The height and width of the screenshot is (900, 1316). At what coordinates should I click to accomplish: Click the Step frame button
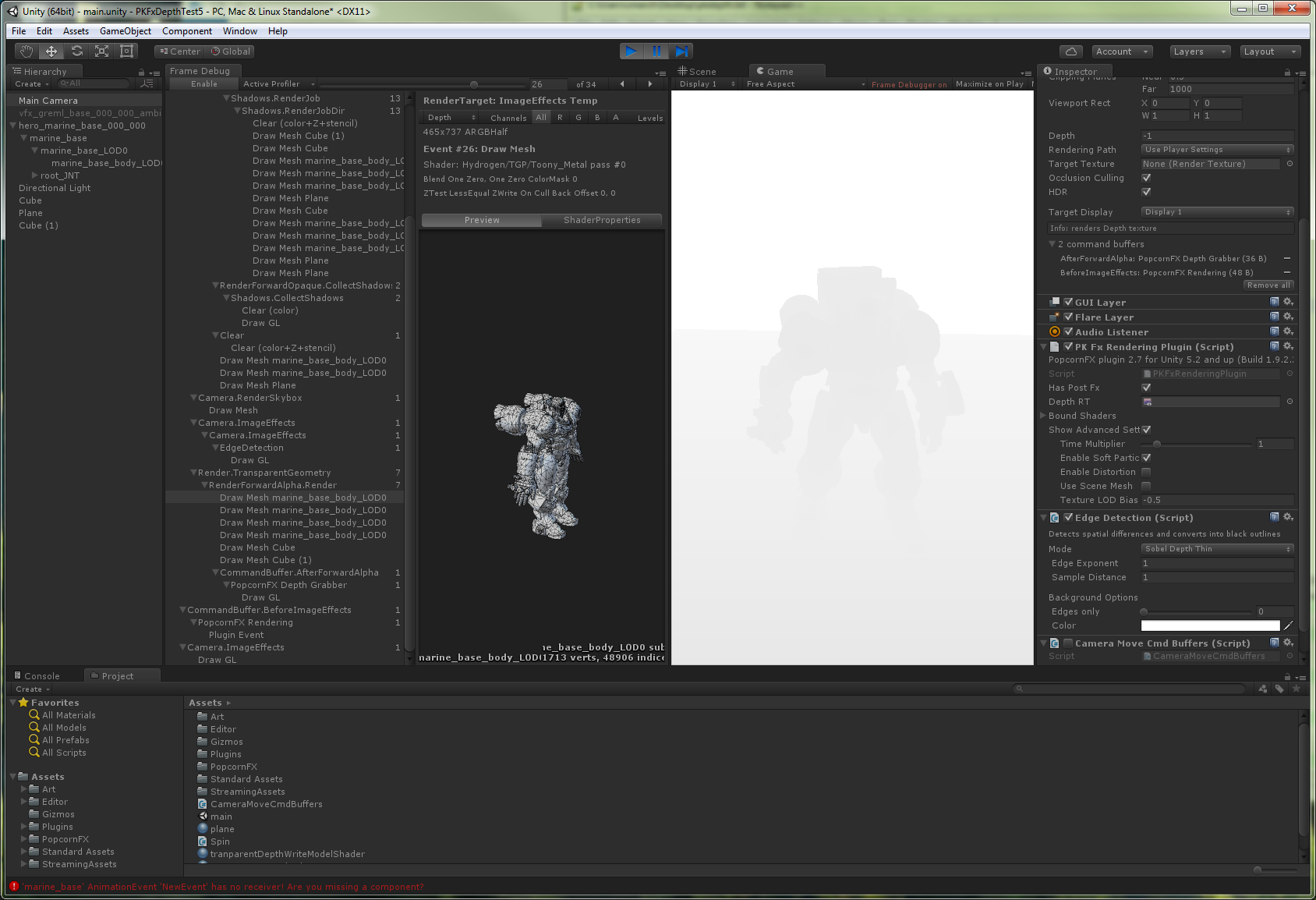(681, 51)
